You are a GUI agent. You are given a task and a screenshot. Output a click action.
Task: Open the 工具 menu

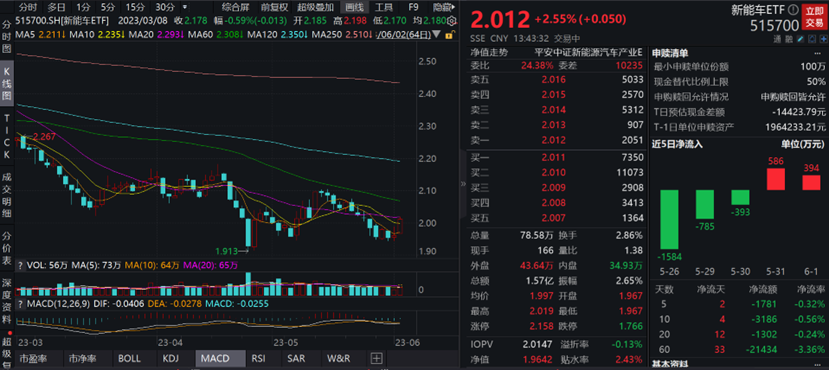[x=383, y=7]
